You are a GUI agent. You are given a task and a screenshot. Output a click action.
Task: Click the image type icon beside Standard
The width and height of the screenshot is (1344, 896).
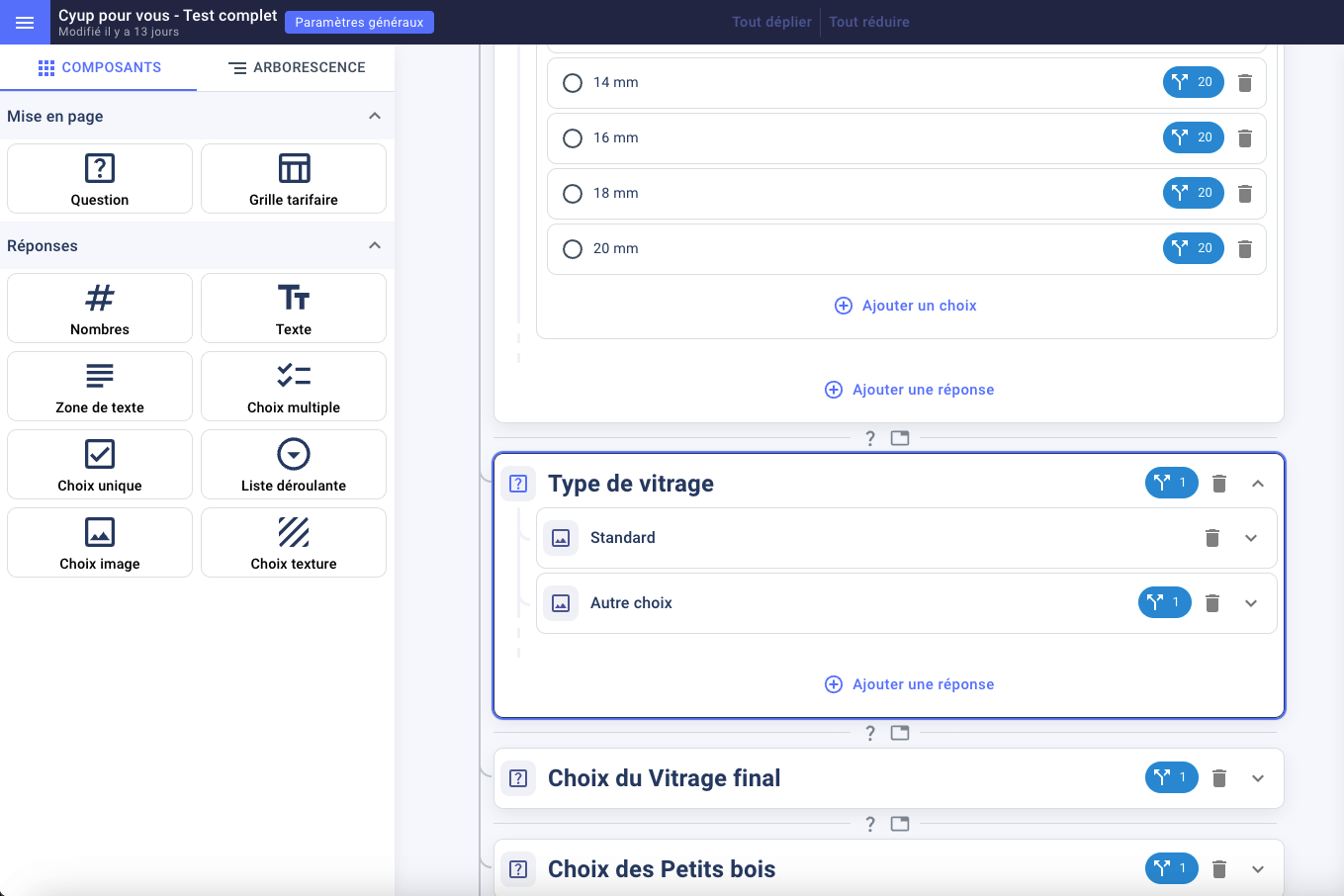(x=561, y=538)
